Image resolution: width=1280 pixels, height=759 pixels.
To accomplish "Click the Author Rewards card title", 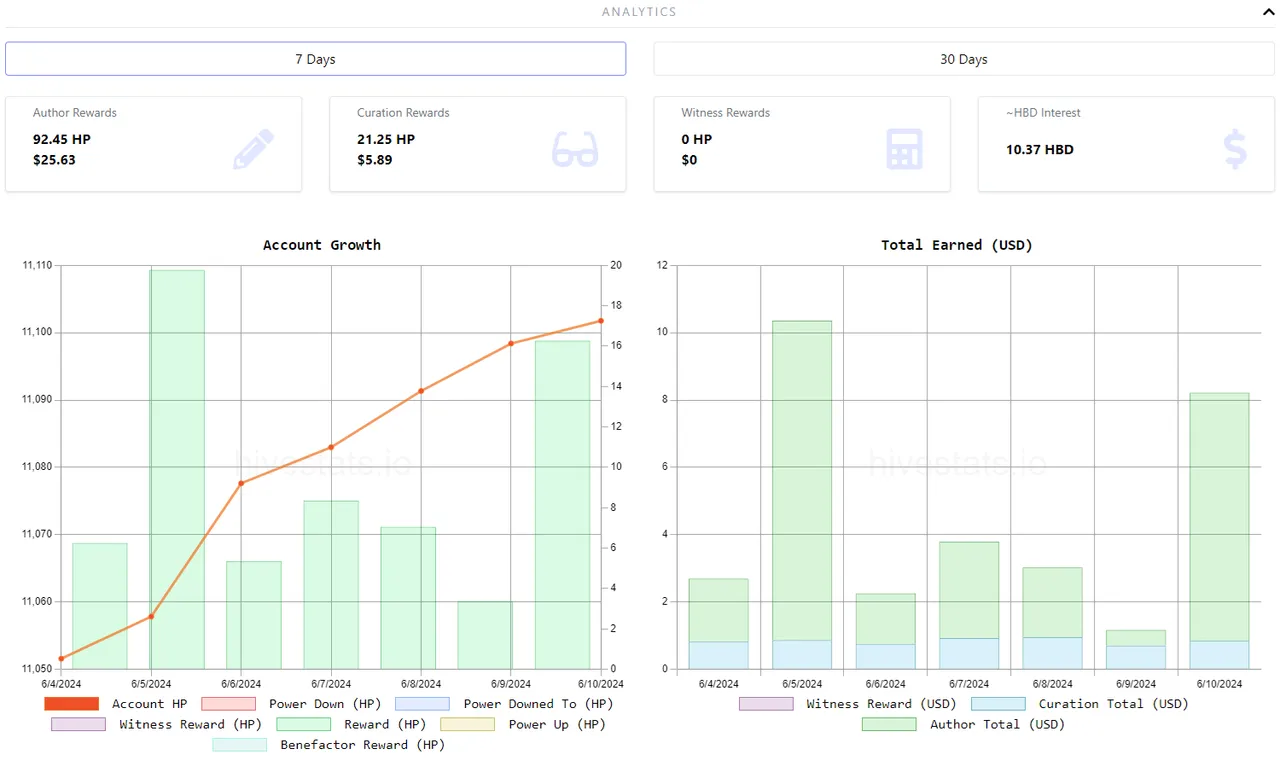I will (75, 113).
